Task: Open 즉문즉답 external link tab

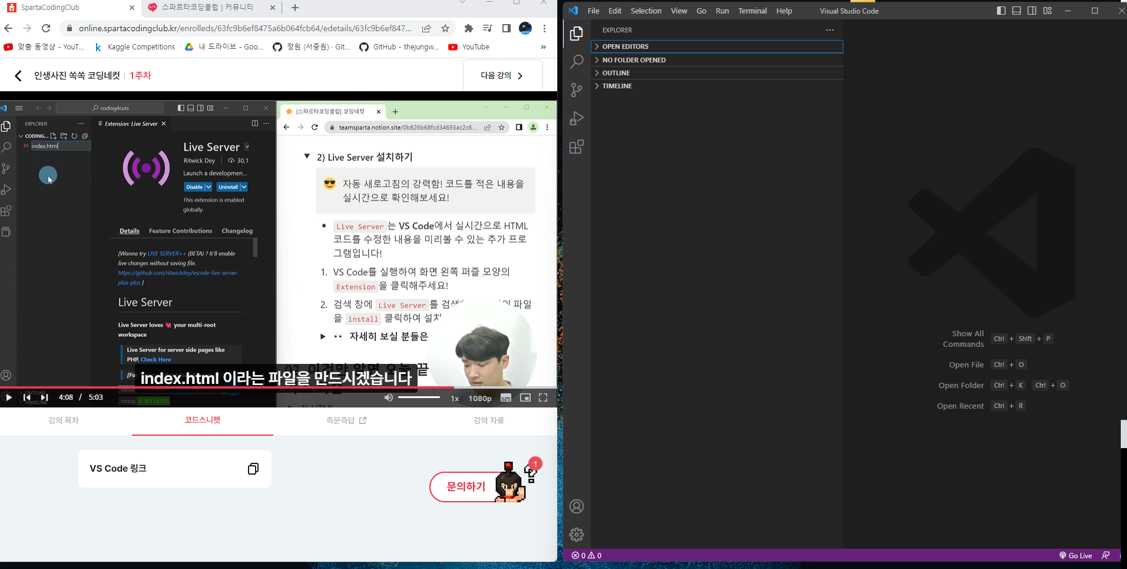Action: point(346,420)
